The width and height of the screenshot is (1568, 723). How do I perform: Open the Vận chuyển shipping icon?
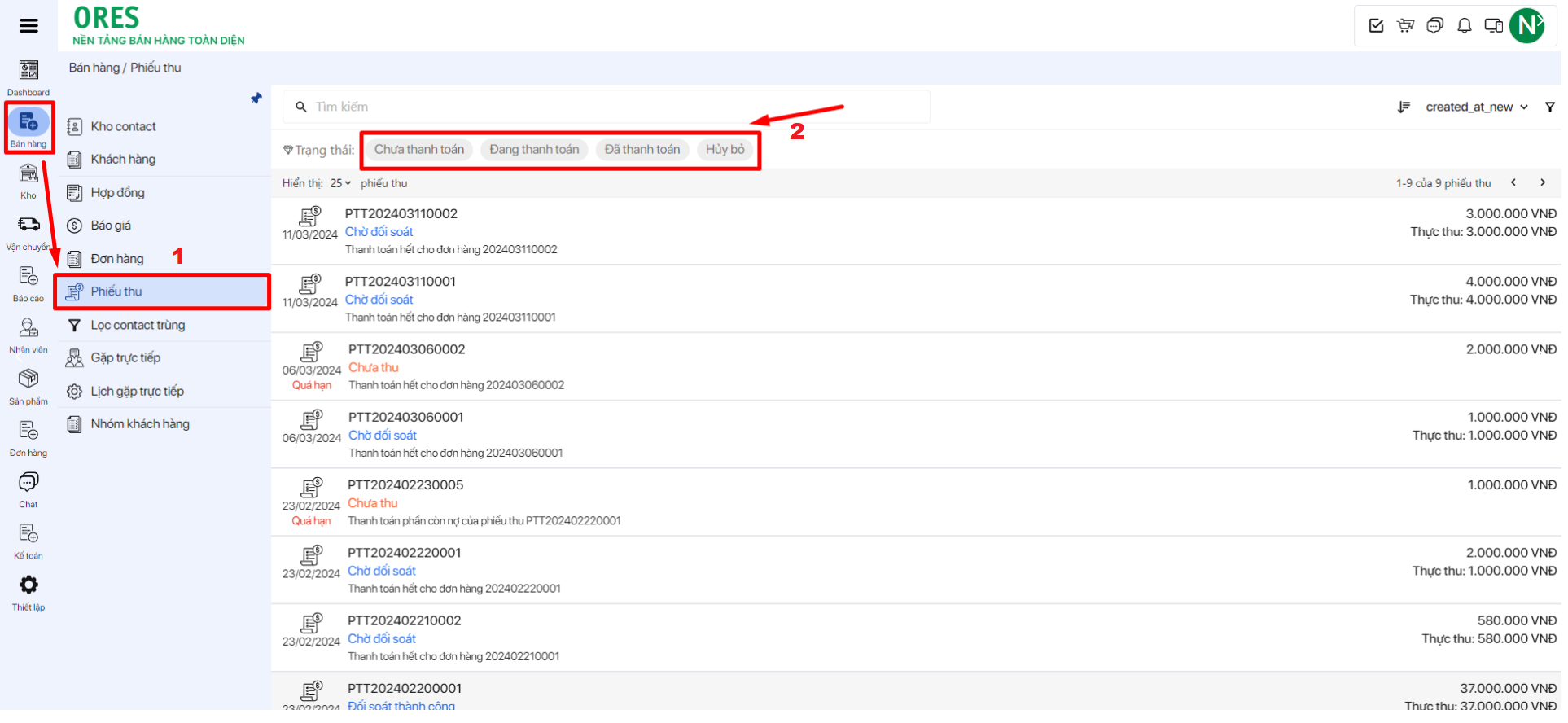point(28,226)
